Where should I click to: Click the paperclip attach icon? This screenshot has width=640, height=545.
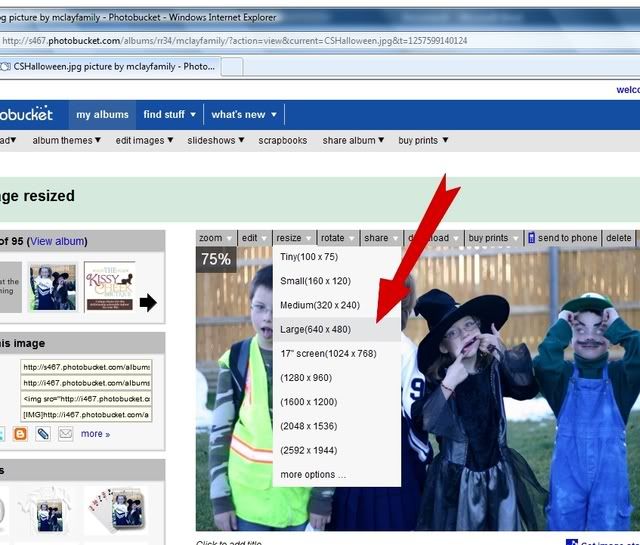pos(43,434)
